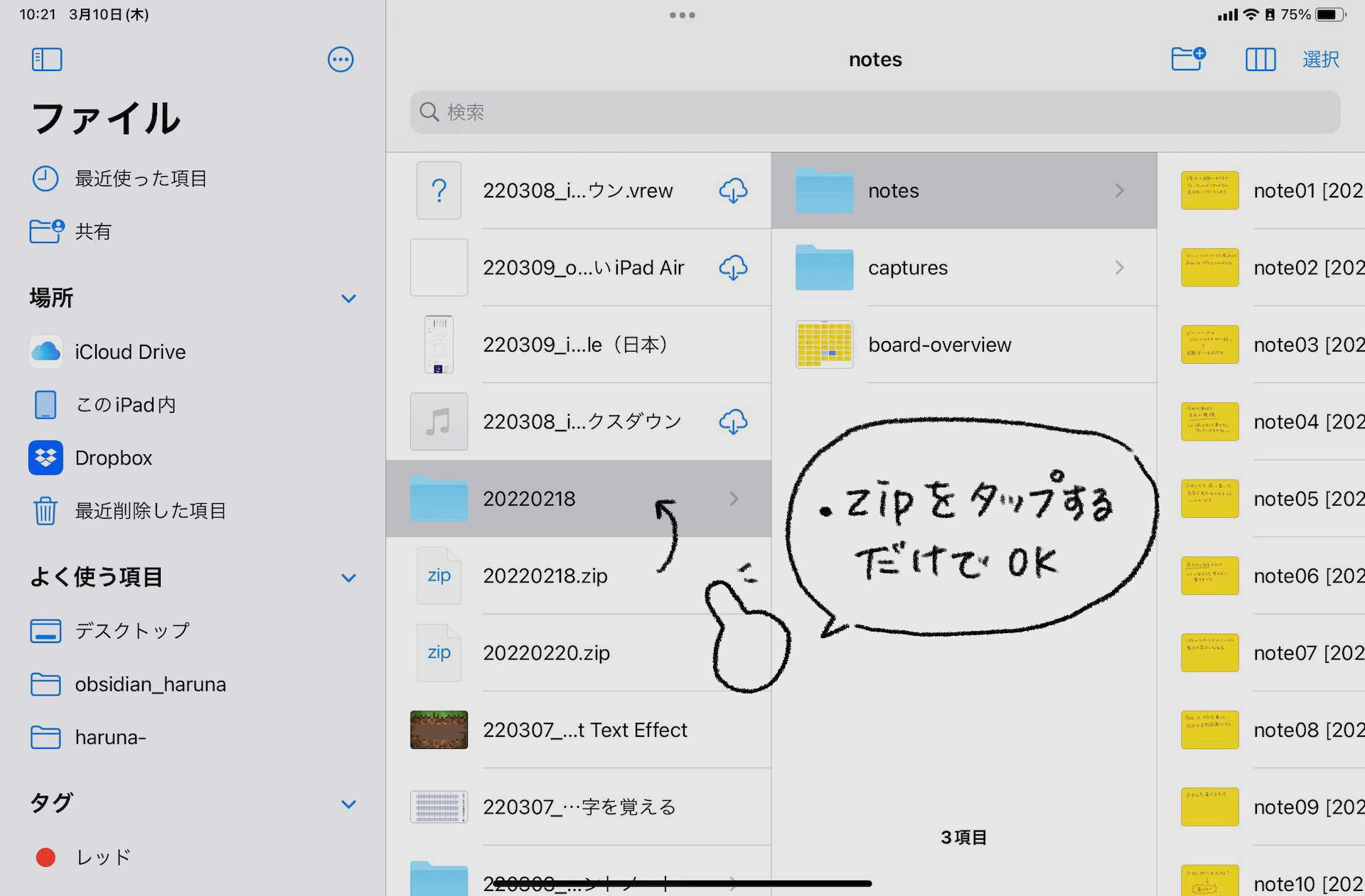The image size is (1365, 896).
Task: Open 220307_...t Text Effect thumbnail
Action: coord(439,730)
